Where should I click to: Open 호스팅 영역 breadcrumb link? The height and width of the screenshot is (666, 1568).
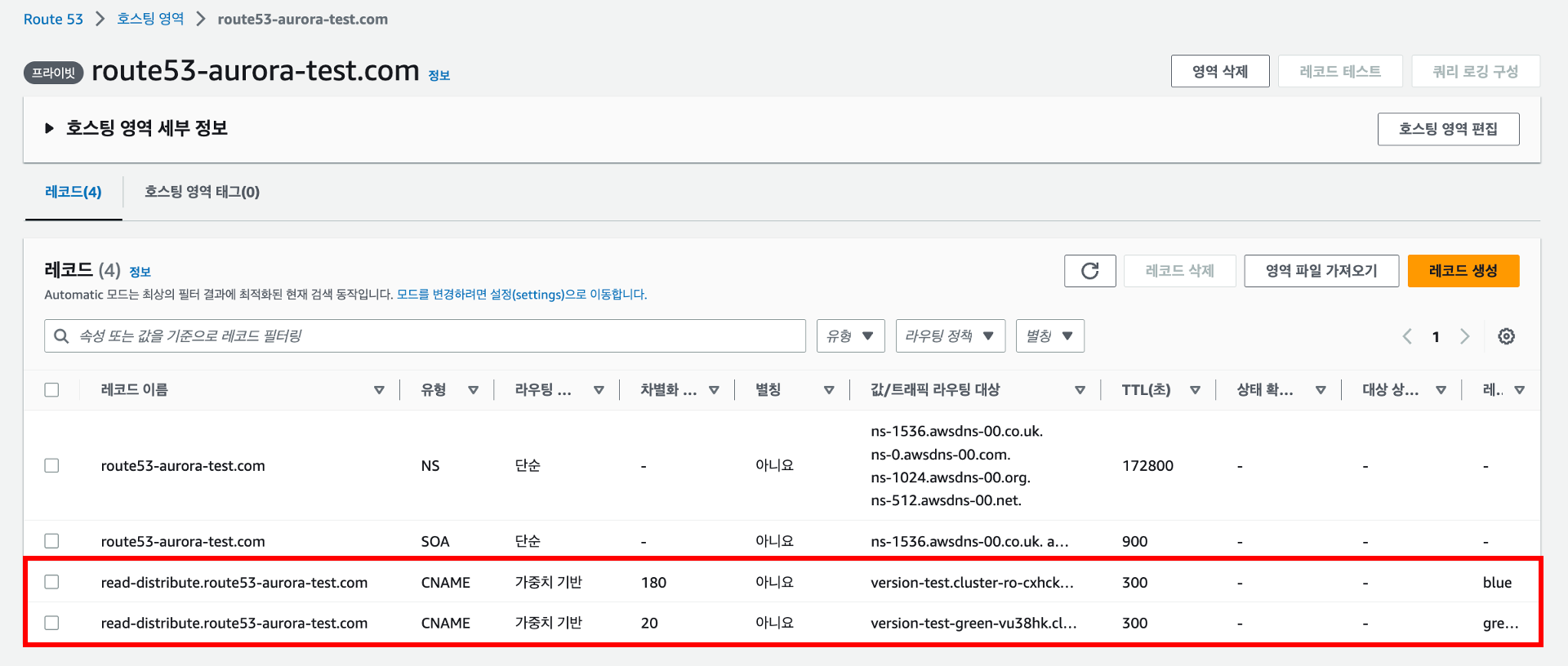click(150, 19)
